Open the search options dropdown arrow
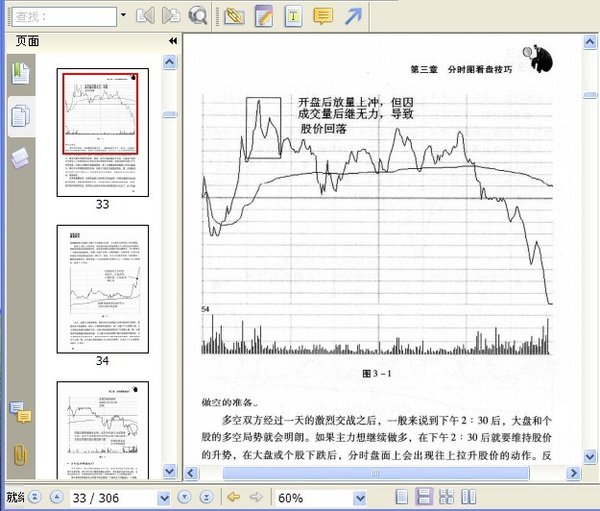The height and width of the screenshot is (511, 600). [x=123, y=15]
